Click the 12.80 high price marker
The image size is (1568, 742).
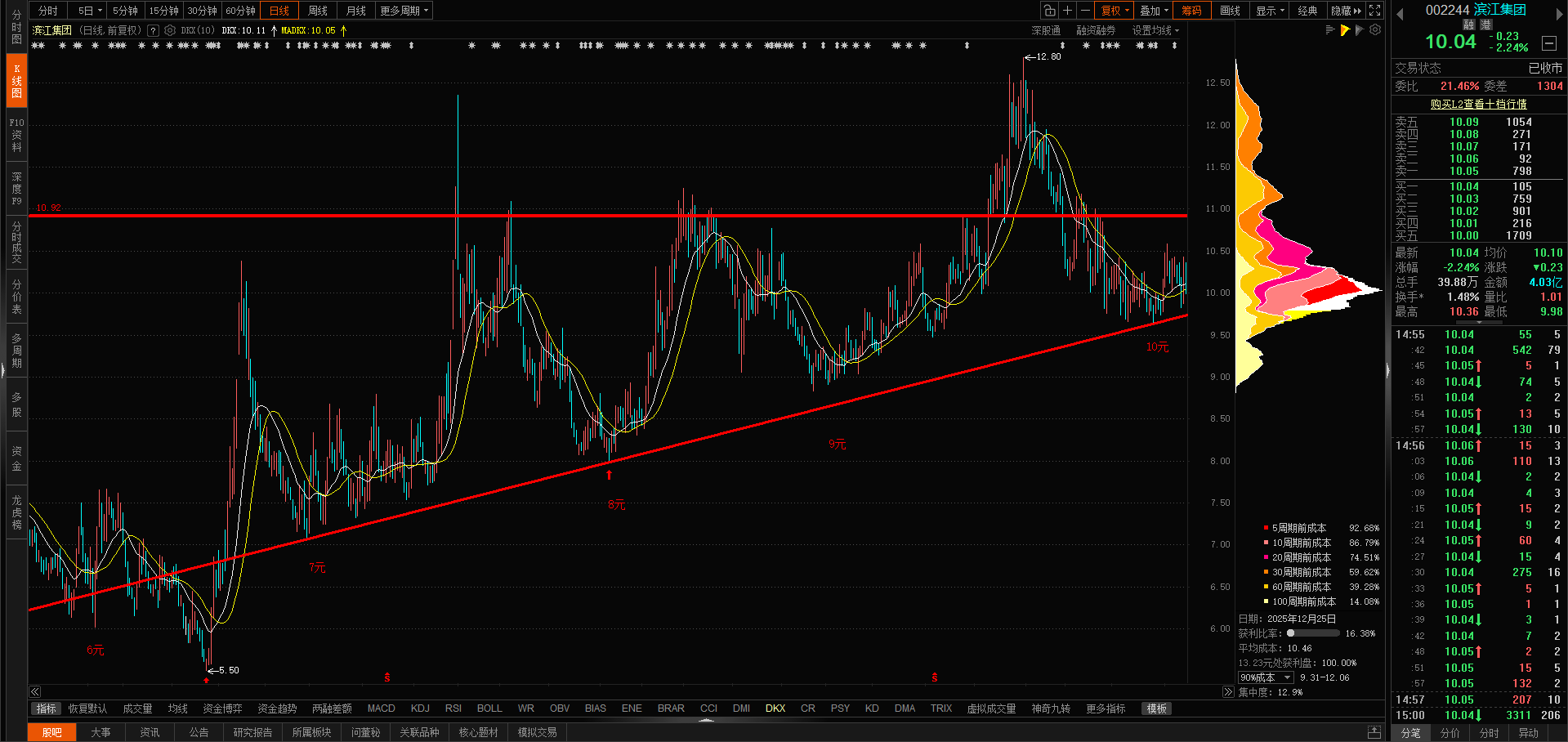click(1043, 57)
